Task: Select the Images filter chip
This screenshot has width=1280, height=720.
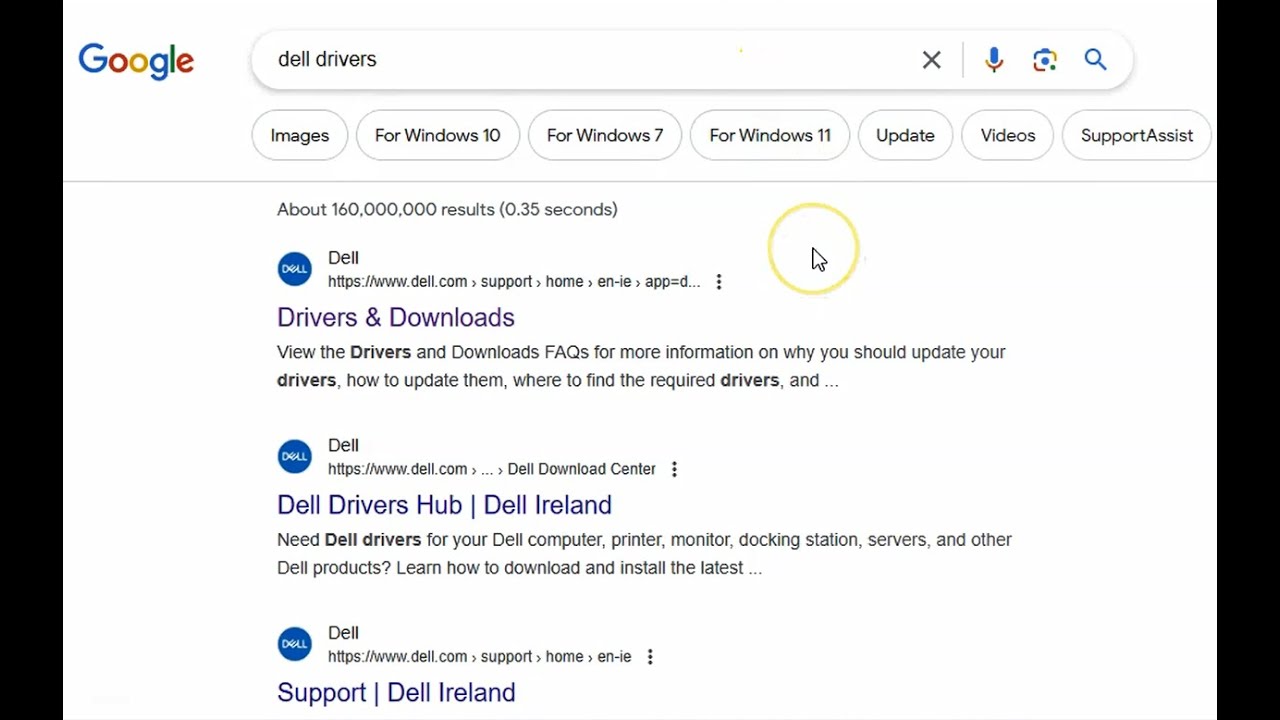Action: (300, 135)
